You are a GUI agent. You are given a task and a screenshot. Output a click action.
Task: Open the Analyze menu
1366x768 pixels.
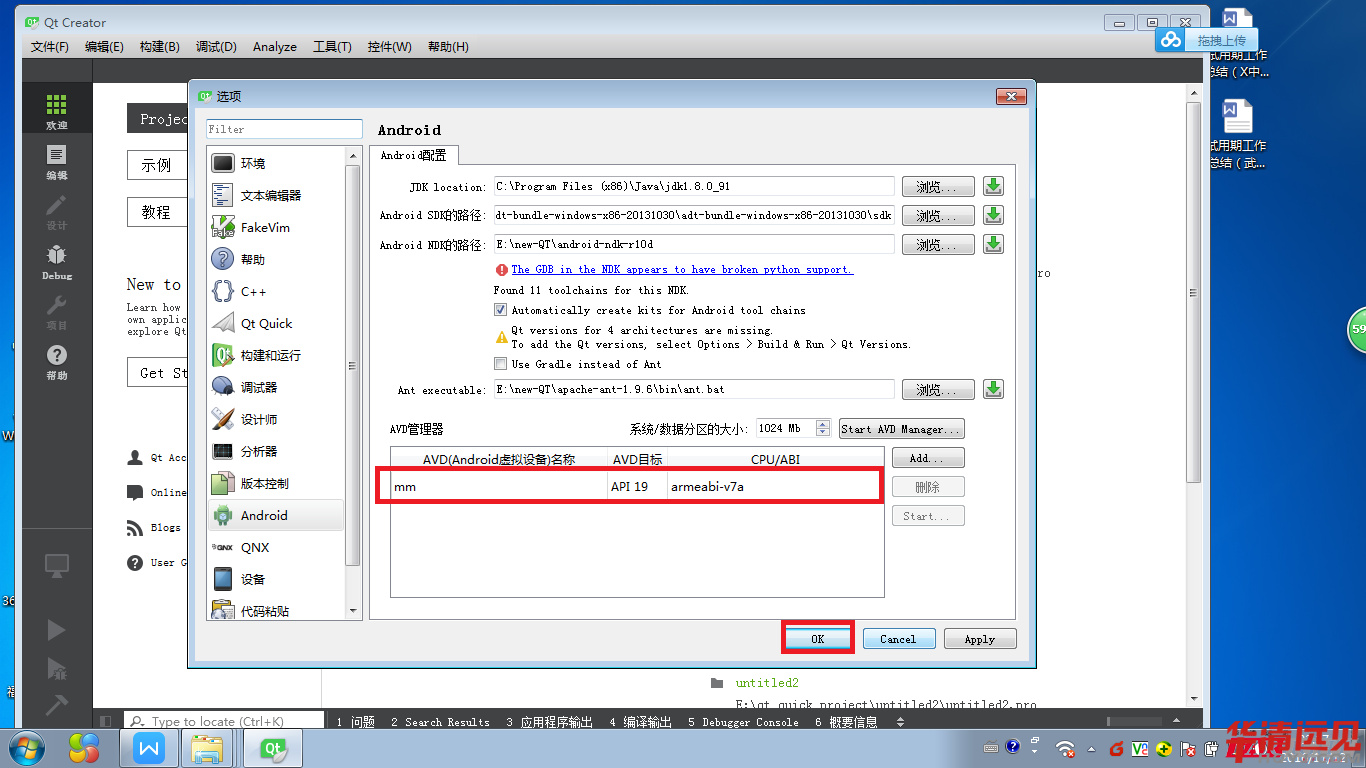click(275, 47)
